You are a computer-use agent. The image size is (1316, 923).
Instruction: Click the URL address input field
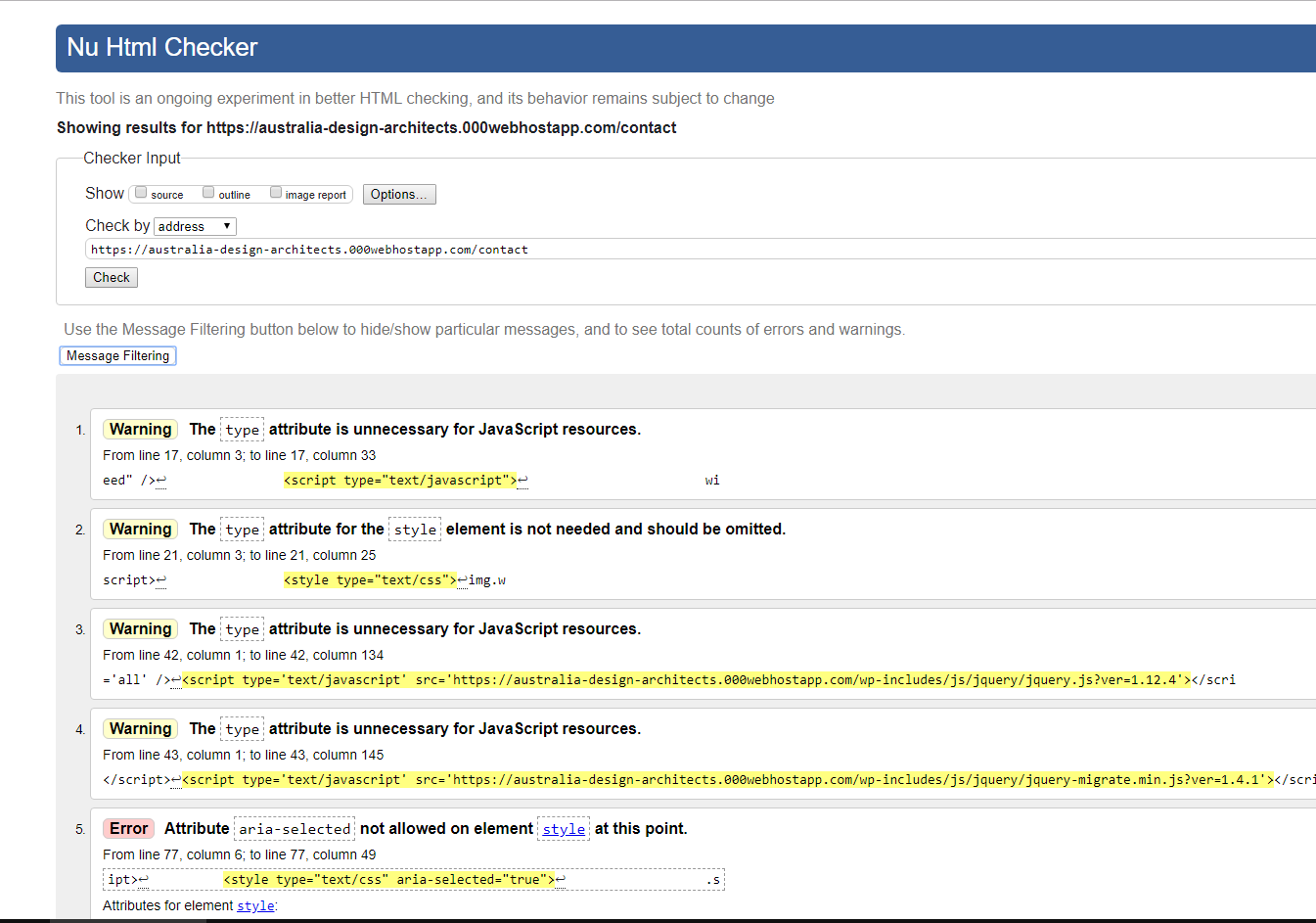(x=685, y=250)
